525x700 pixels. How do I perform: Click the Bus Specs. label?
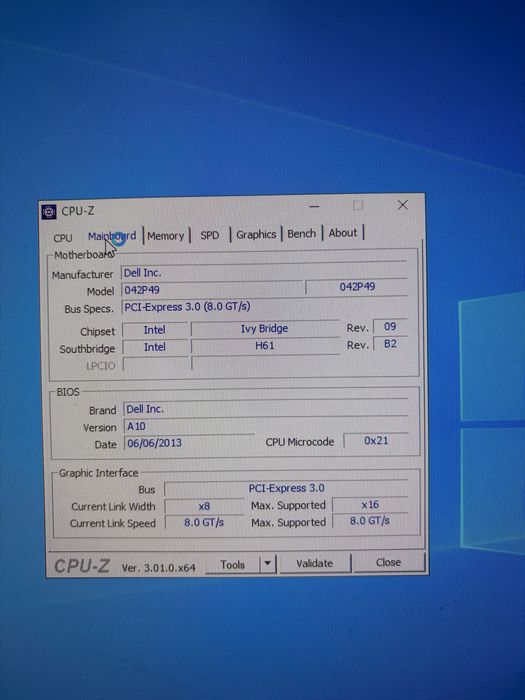coord(89,309)
